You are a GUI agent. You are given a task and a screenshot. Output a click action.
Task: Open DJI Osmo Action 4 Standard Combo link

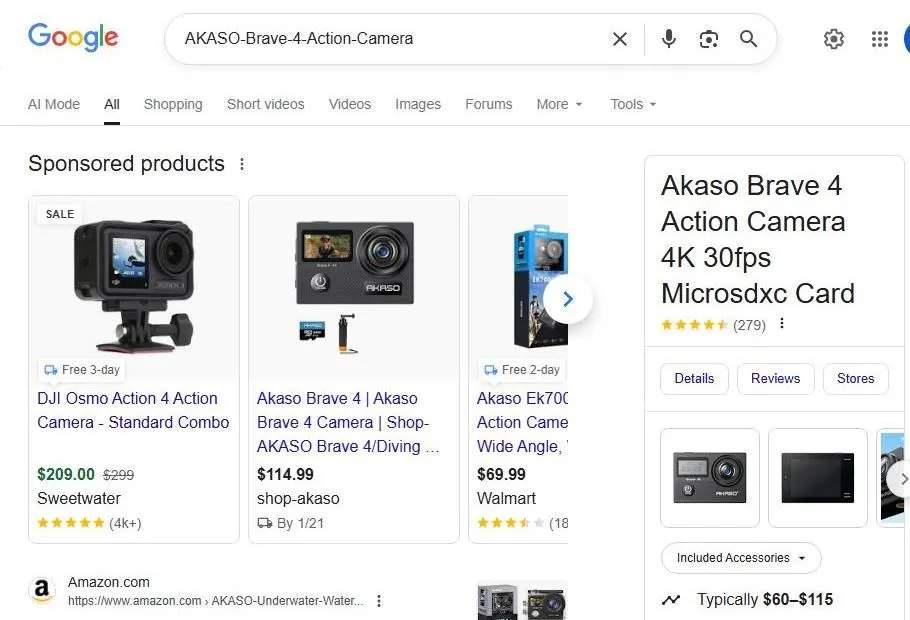coord(133,410)
